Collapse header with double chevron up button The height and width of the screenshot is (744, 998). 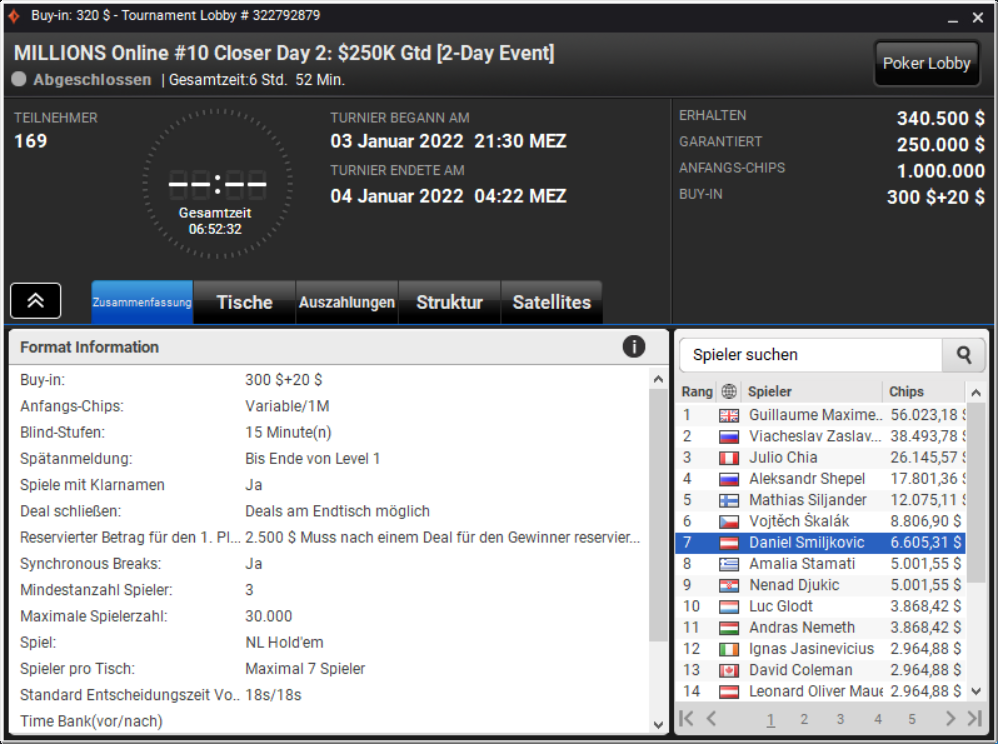pyautogui.click(x=36, y=300)
